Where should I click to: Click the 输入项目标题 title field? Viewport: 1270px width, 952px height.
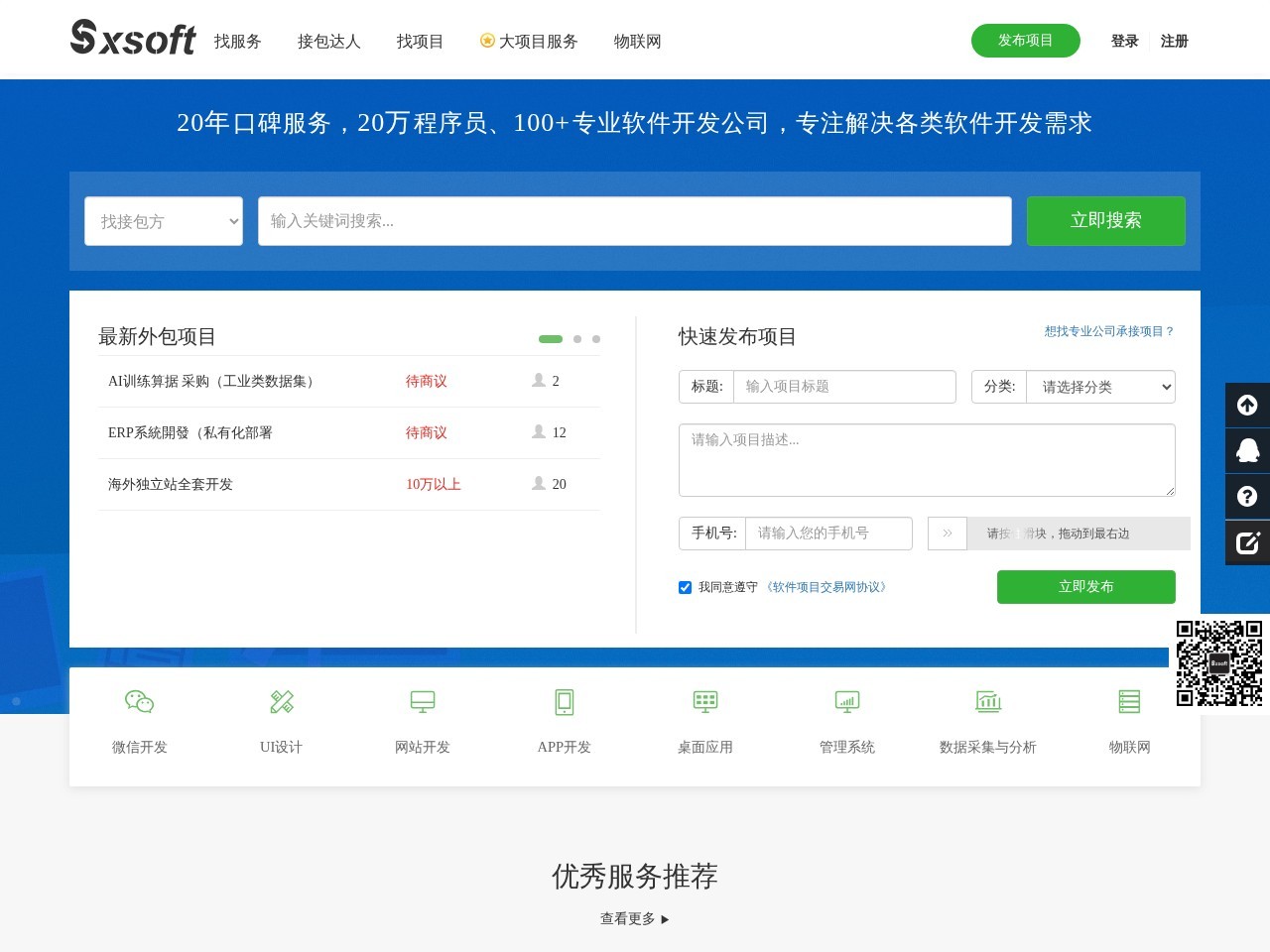pyautogui.click(x=844, y=387)
